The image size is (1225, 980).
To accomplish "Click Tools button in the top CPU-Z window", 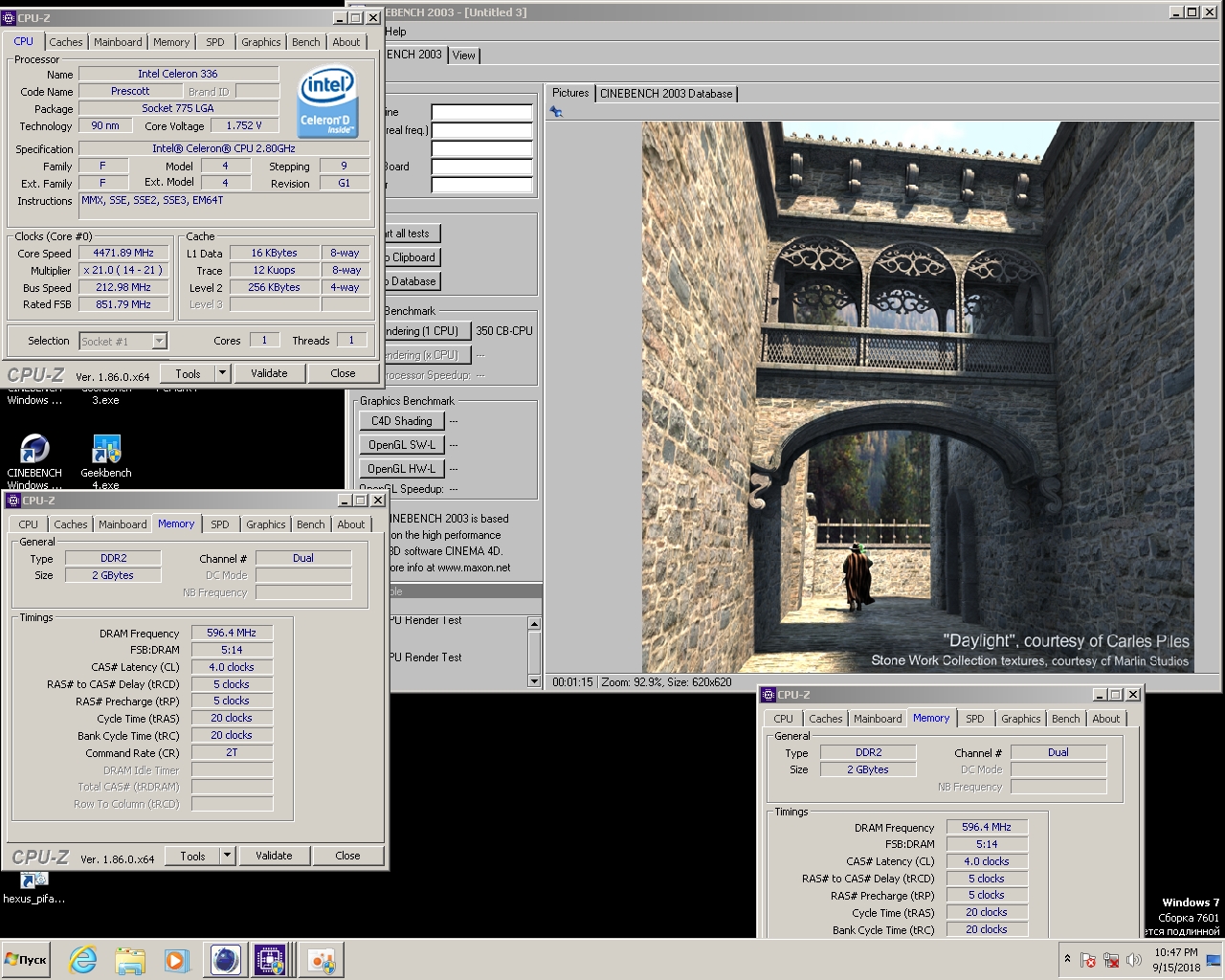I will [x=188, y=373].
